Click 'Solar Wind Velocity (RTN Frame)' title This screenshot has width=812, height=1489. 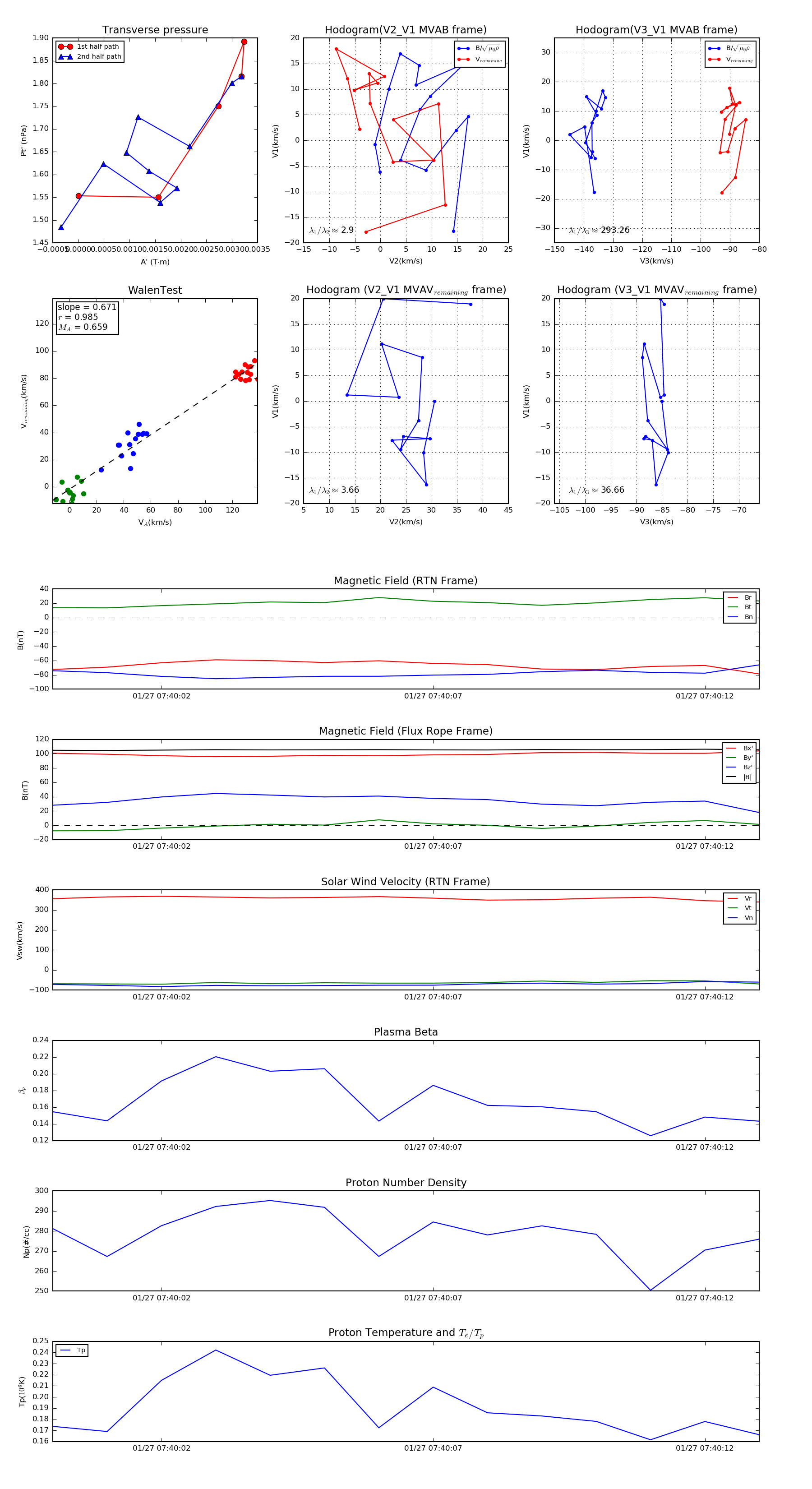405,882
